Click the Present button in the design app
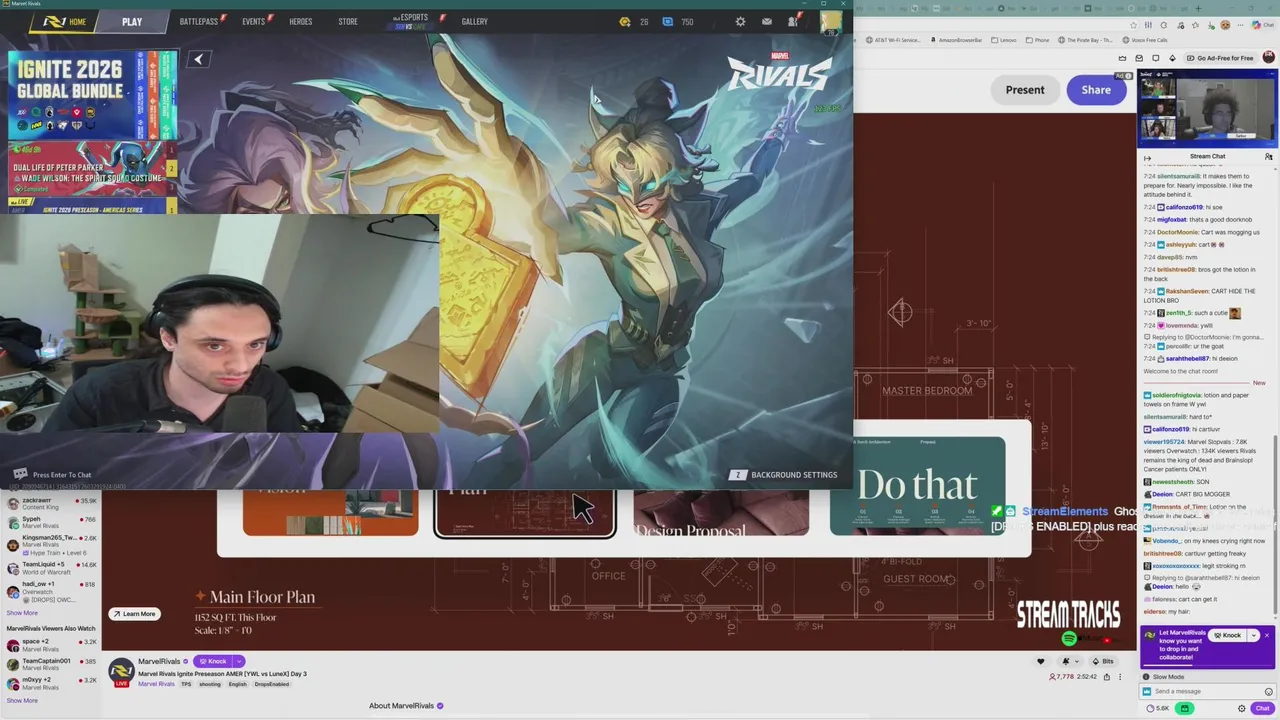This screenshot has height=720, width=1280. [x=1025, y=90]
